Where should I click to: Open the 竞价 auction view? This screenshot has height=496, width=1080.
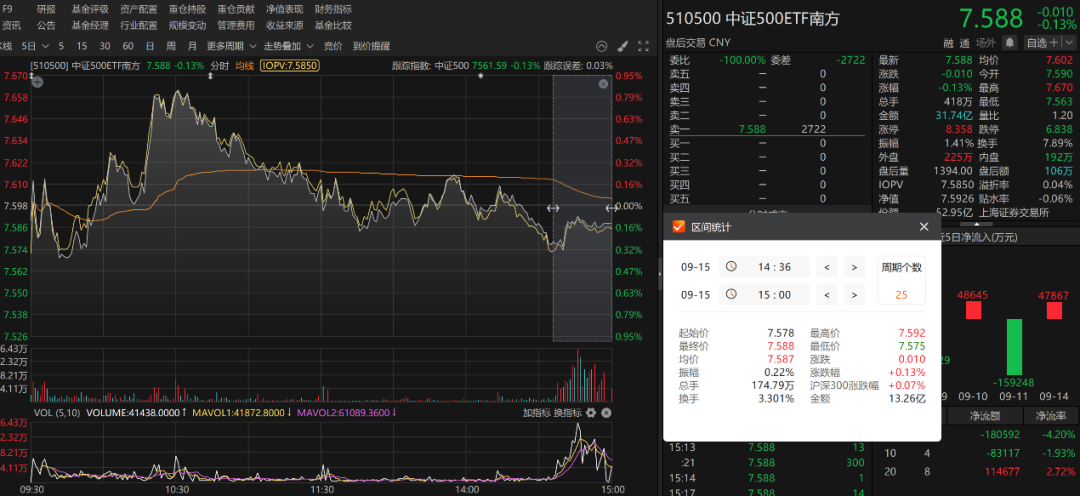333,46
